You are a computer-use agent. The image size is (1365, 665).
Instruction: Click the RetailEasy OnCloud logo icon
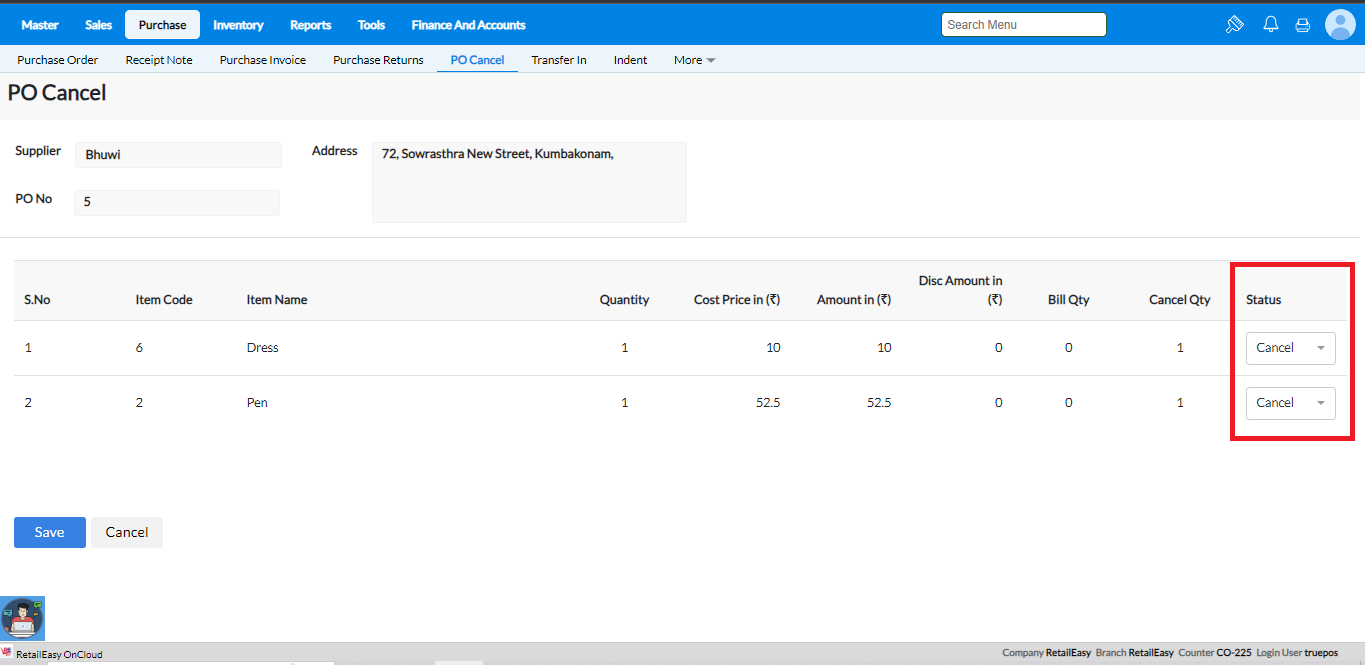coord(7,653)
